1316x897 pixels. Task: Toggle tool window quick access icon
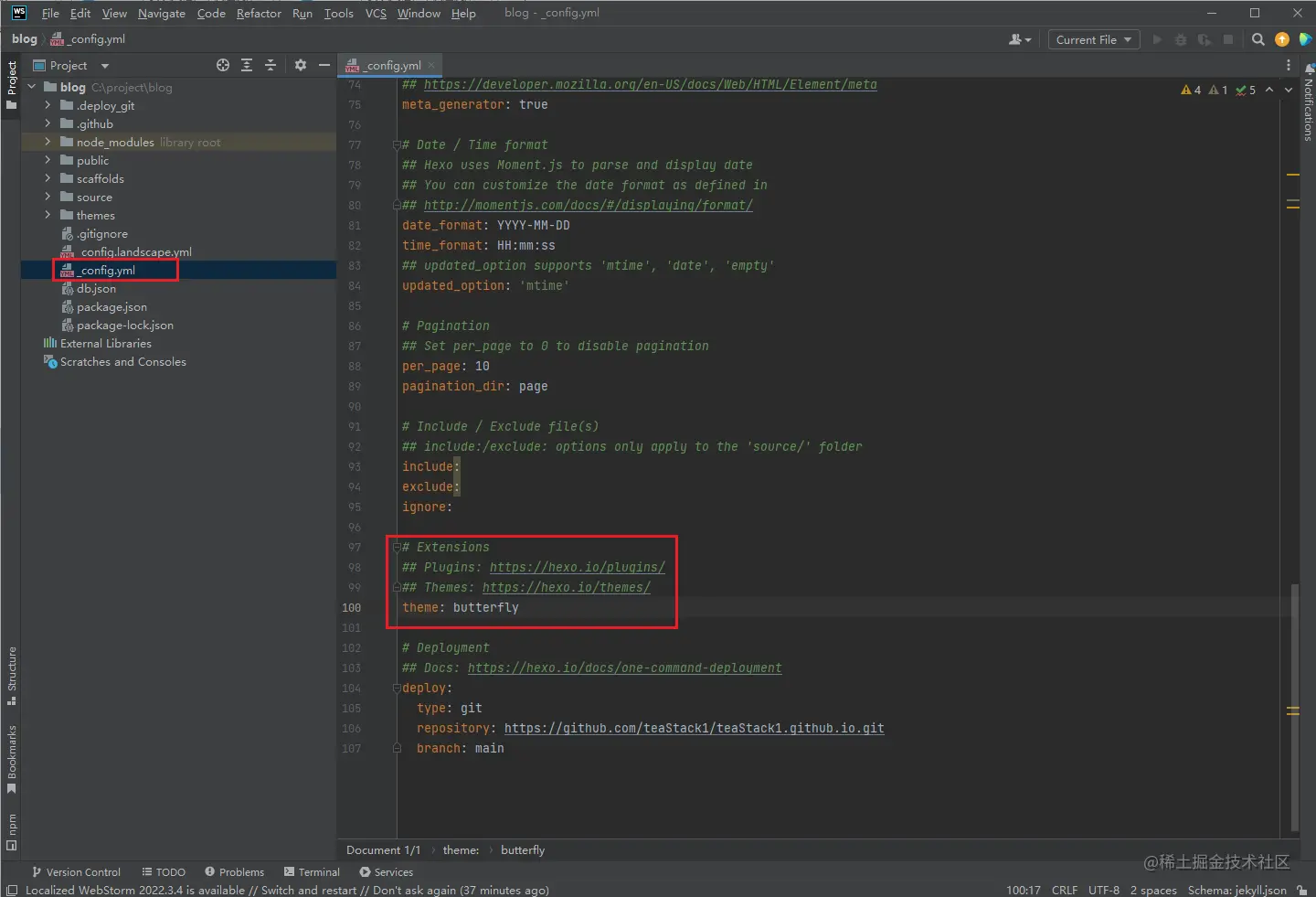pyautogui.click(x=12, y=890)
